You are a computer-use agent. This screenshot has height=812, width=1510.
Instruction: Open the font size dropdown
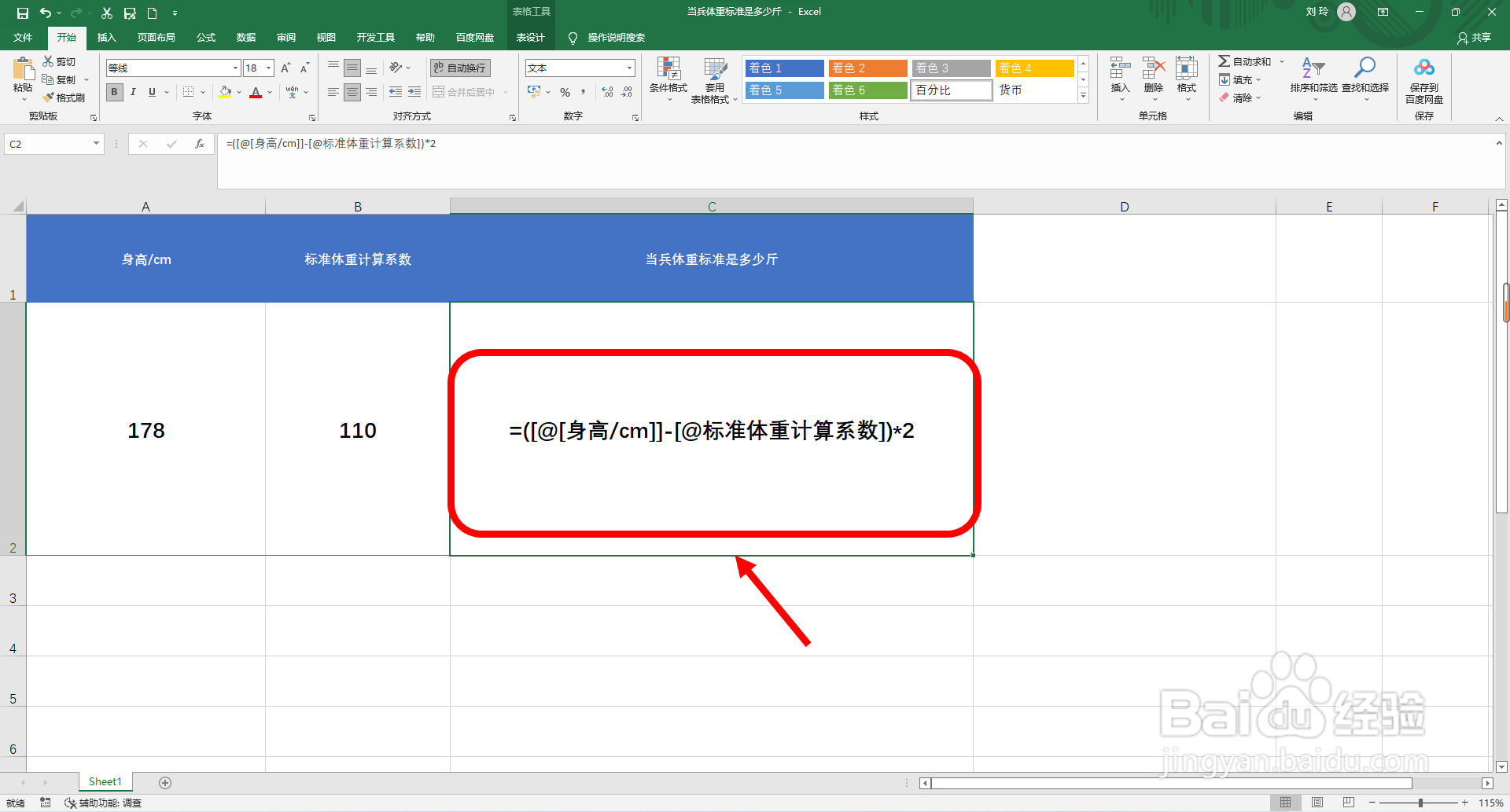click(267, 68)
